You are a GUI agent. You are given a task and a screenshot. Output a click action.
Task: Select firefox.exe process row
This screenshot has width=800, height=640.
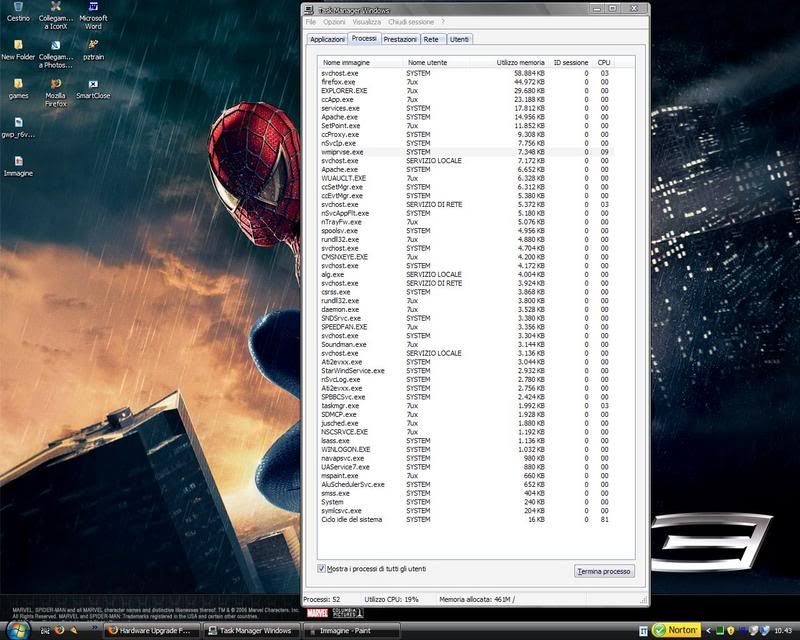click(338, 82)
